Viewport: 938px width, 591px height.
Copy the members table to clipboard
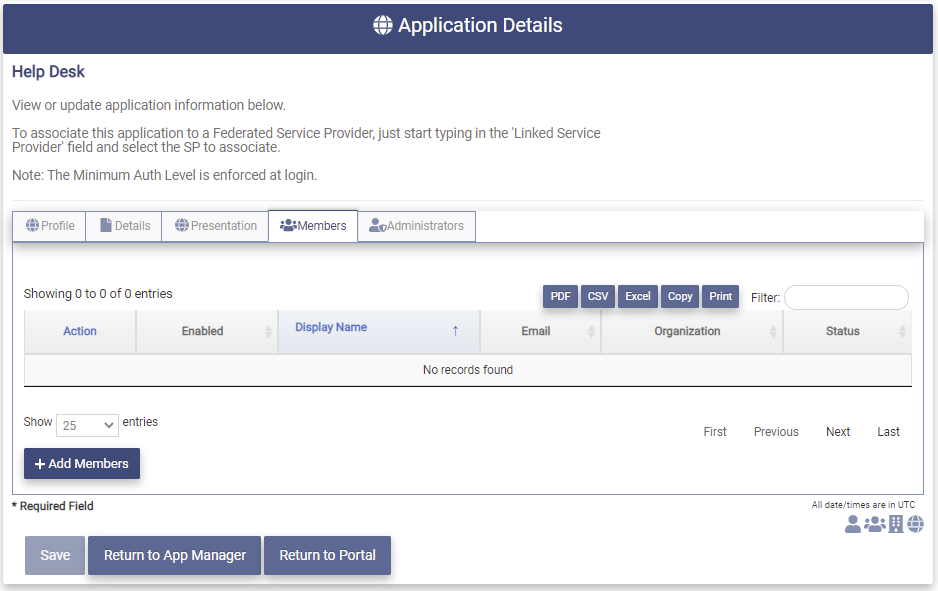tap(680, 296)
